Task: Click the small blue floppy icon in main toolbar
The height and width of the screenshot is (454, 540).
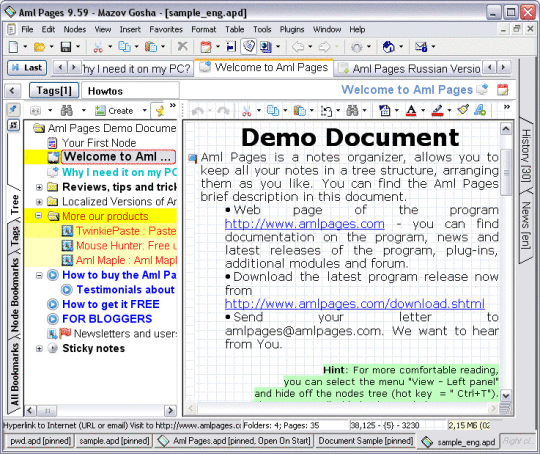Action: 231,47
